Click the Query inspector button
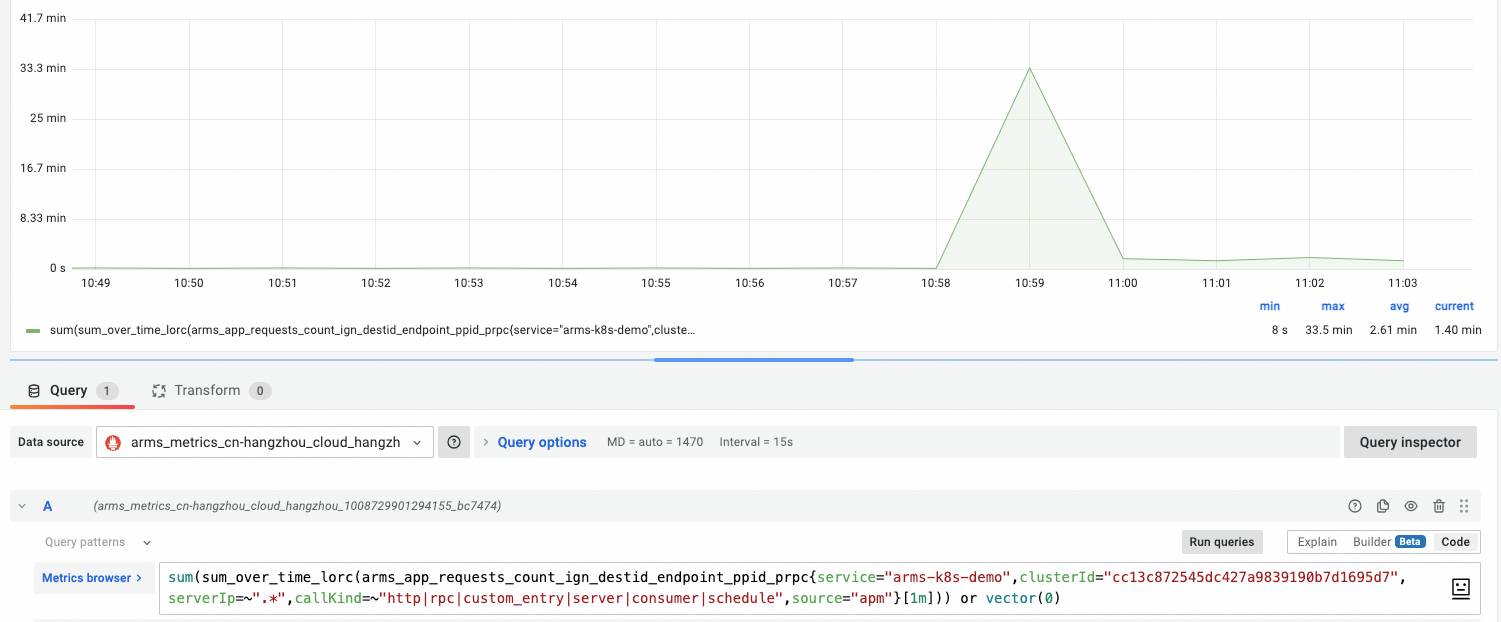Screen dimensions: 1501x622 pos(1410,442)
